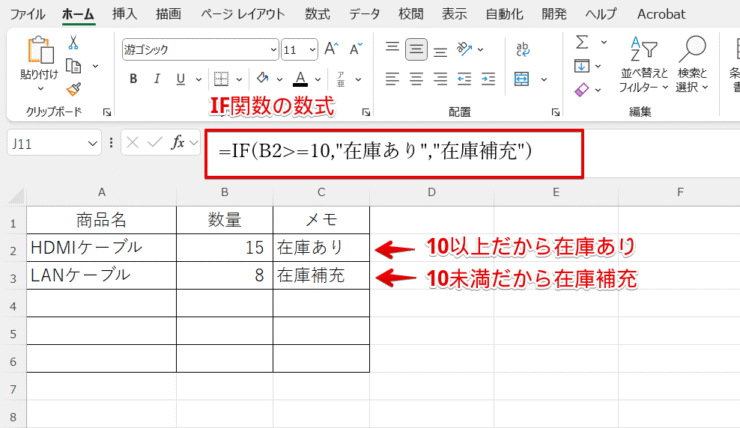The height and width of the screenshot is (428, 740).
Task: Change text orientation icon
Action: click(464, 49)
